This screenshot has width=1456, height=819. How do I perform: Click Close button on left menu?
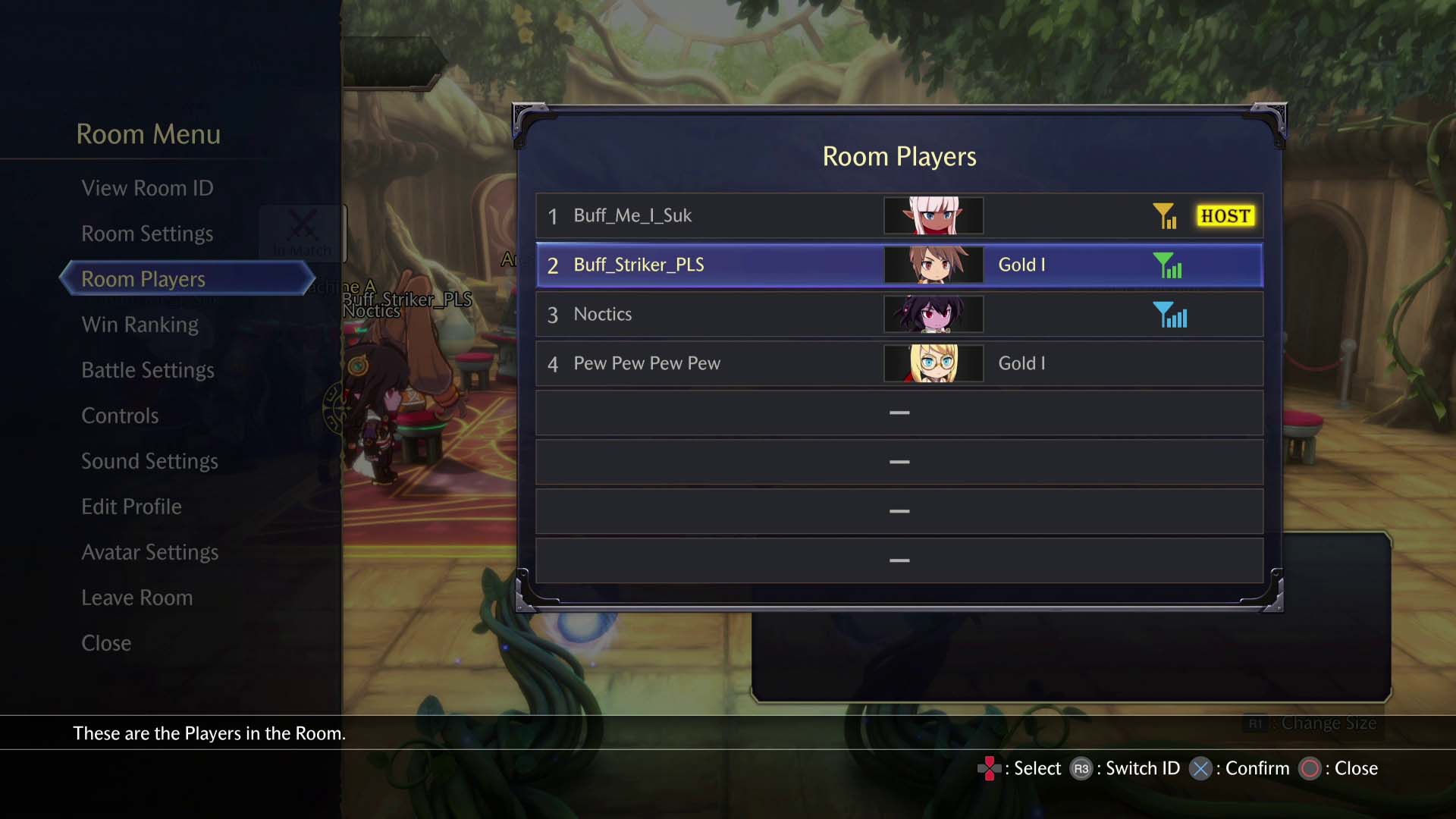(106, 642)
